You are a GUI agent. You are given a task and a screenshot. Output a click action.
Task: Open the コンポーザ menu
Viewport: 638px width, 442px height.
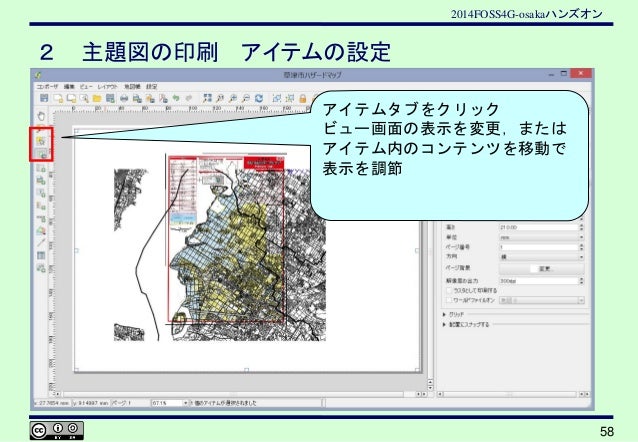47,87
